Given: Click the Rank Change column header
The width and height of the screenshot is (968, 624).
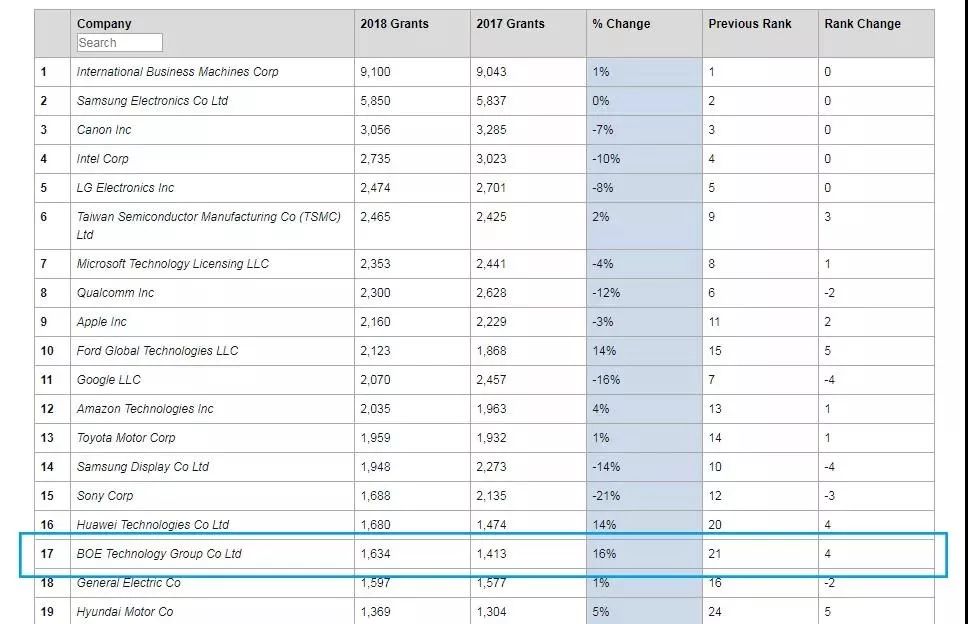Looking at the screenshot, I should (862, 24).
